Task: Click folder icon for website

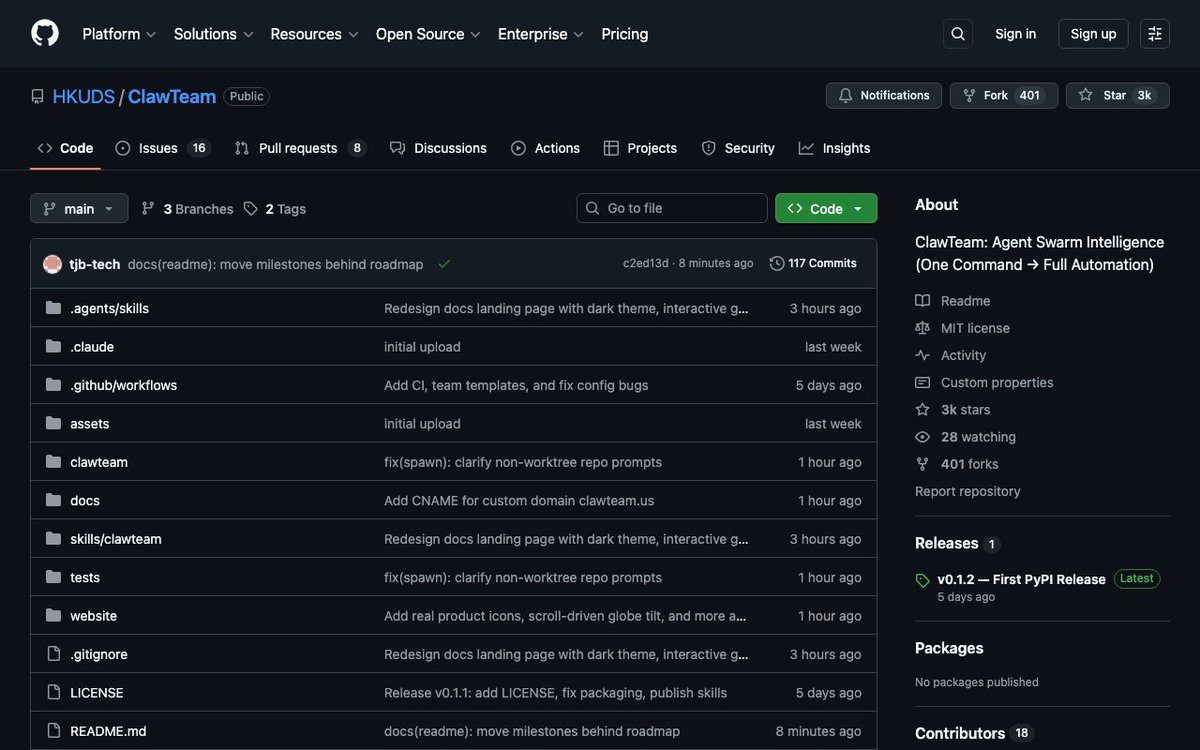Action: click(x=53, y=616)
